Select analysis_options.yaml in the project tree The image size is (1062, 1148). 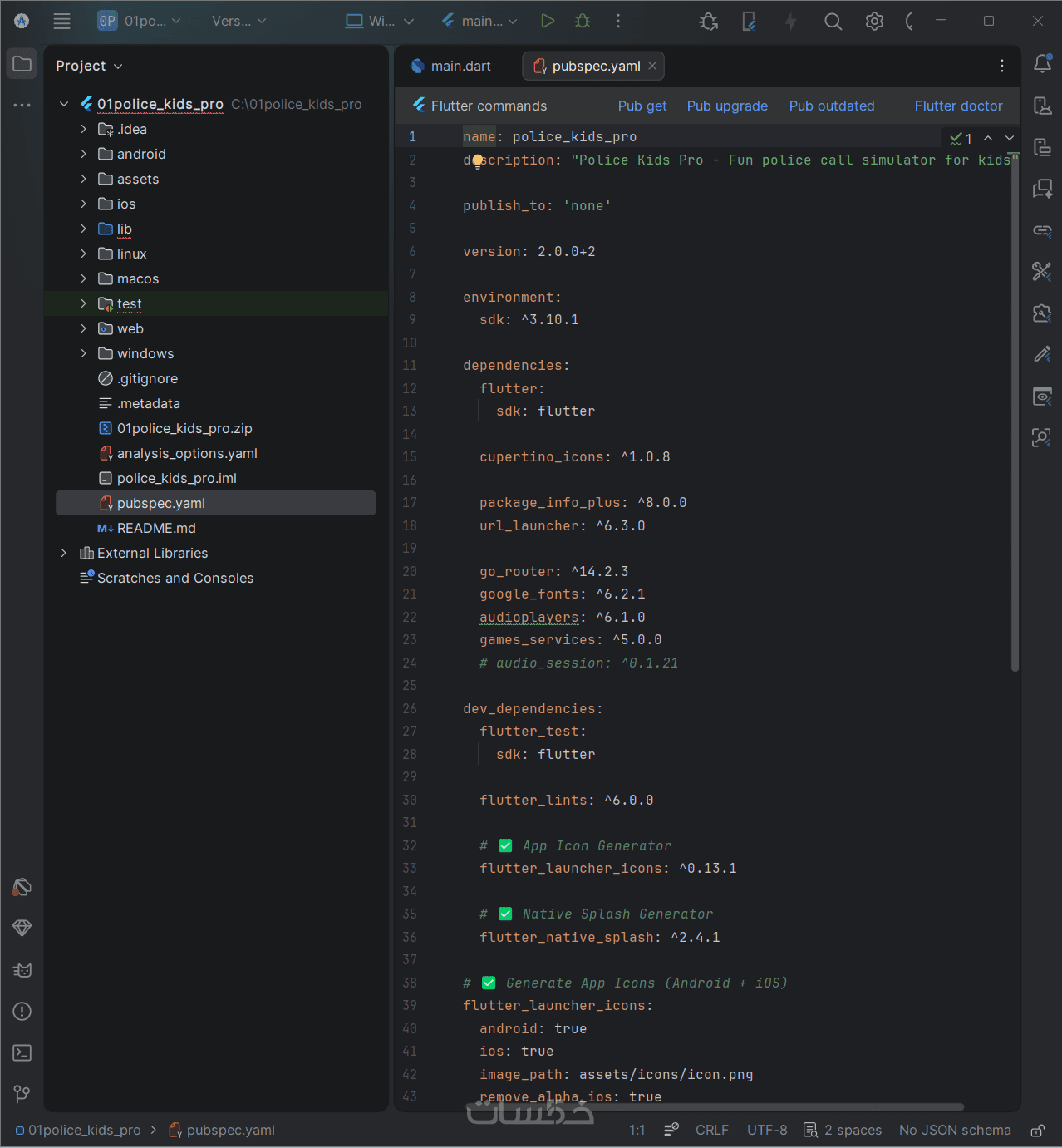(187, 453)
